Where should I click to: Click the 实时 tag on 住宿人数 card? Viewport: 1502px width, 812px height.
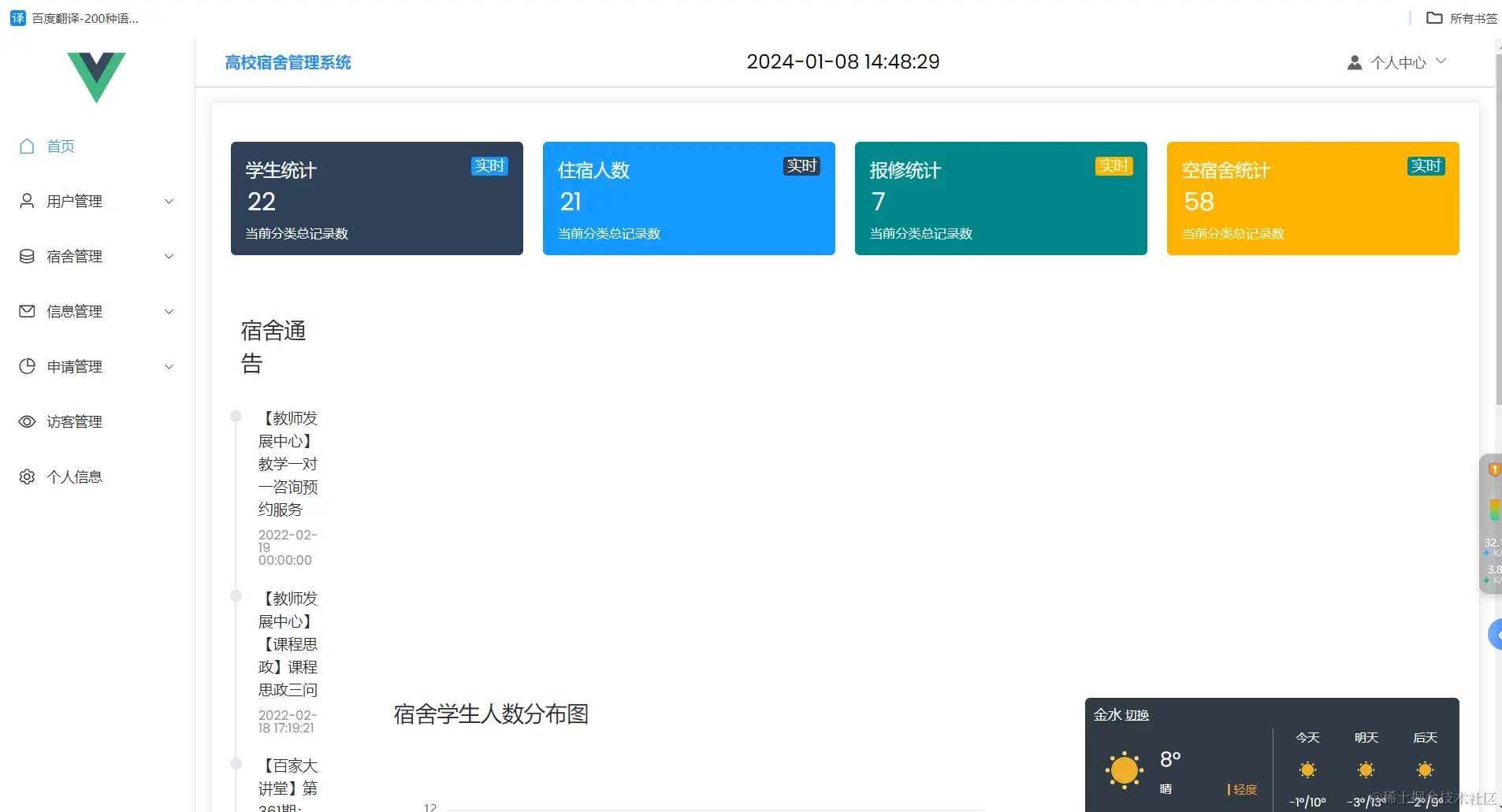click(801, 166)
